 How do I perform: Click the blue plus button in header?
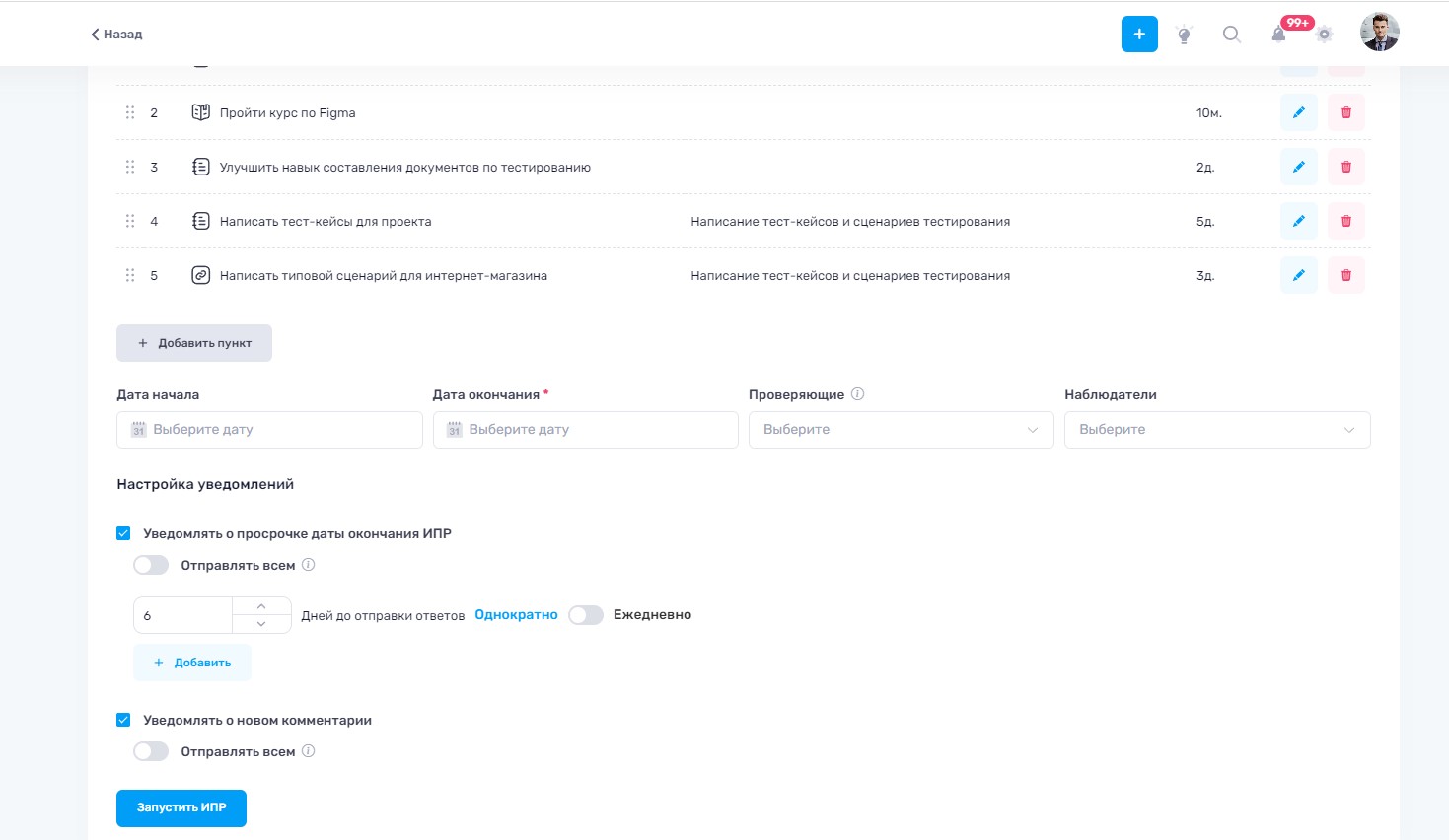(1139, 35)
